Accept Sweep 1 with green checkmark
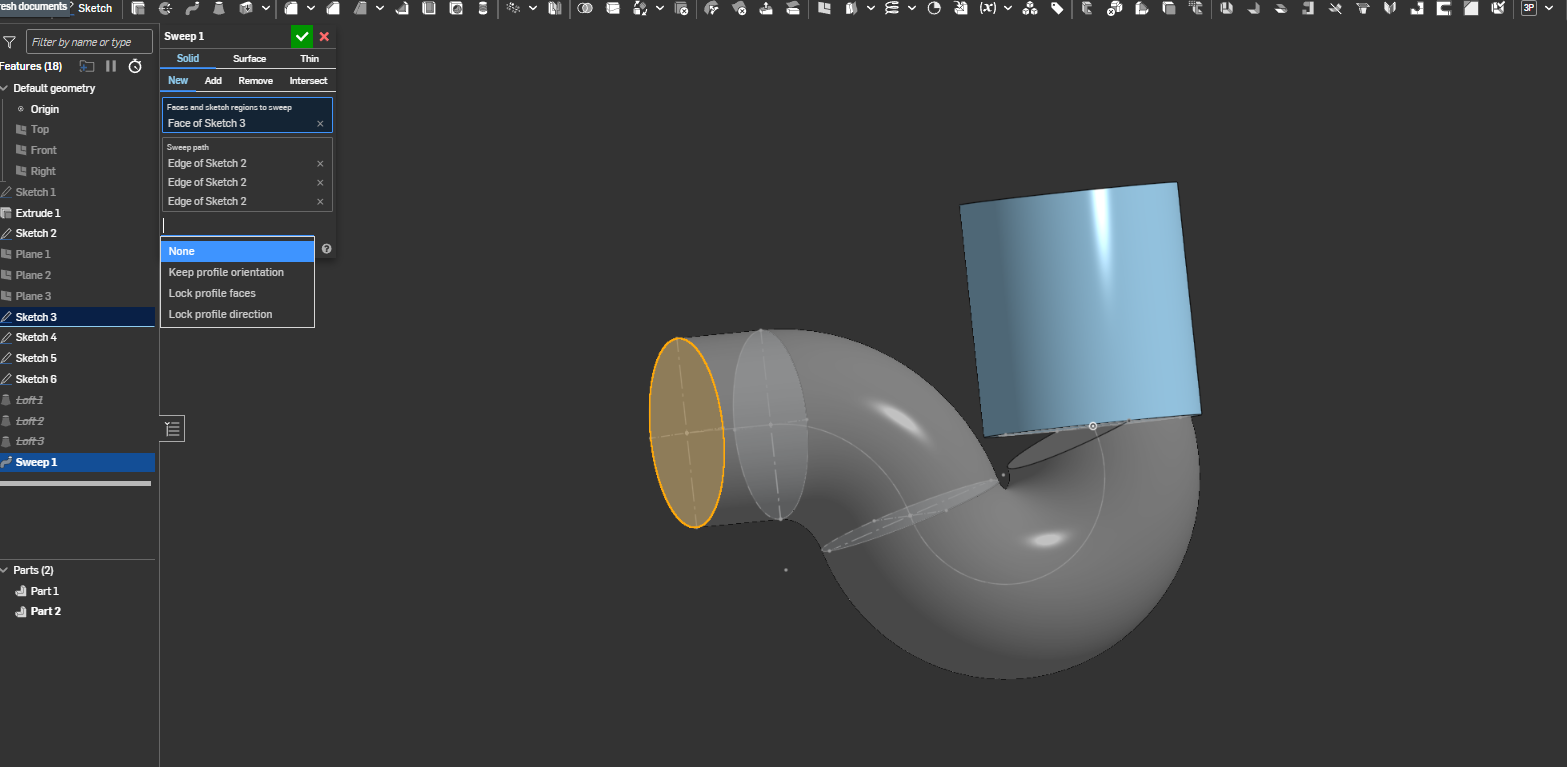The width and height of the screenshot is (1567, 767). [302, 37]
